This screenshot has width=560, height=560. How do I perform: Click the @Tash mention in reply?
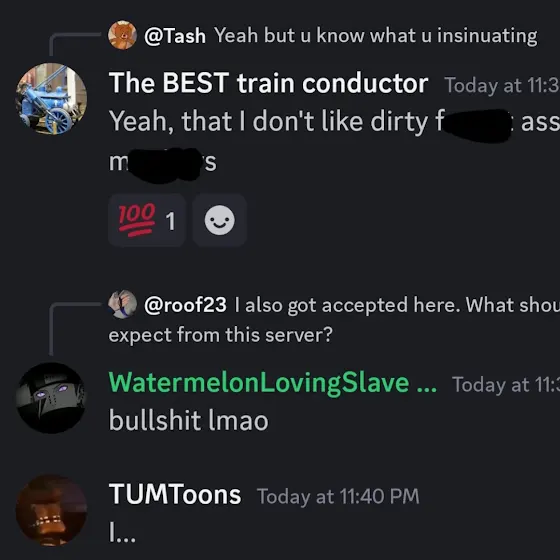[175, 36]
